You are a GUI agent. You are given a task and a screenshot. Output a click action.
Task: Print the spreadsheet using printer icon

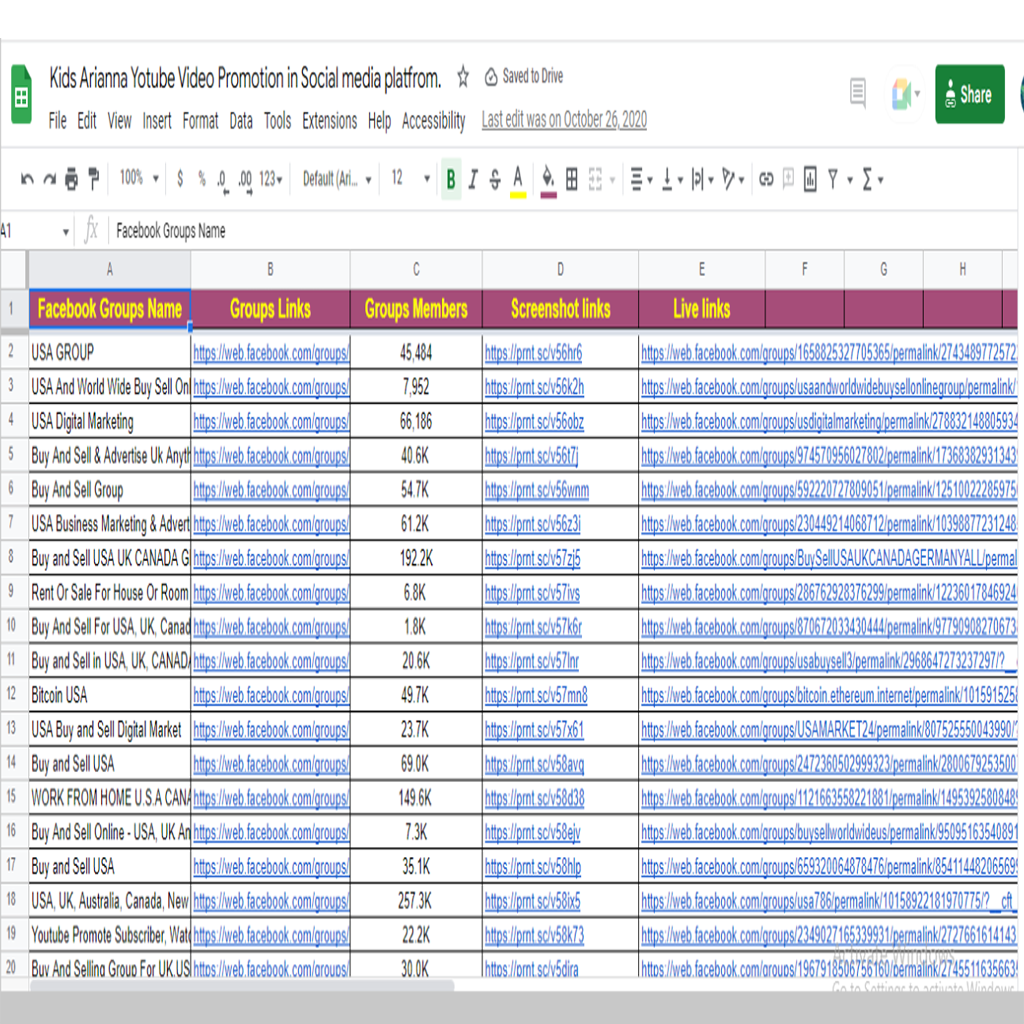tap(71, 178)
